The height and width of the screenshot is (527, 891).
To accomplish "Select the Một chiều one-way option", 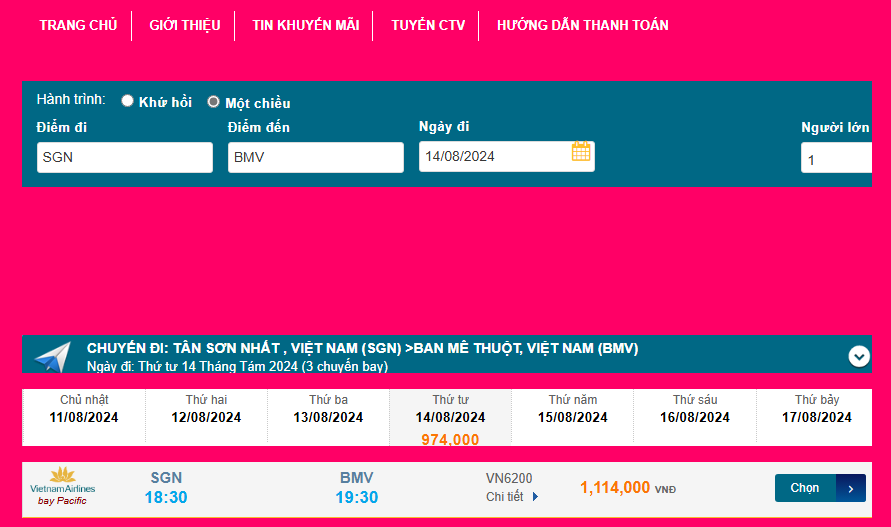I will tap(213, 102).
